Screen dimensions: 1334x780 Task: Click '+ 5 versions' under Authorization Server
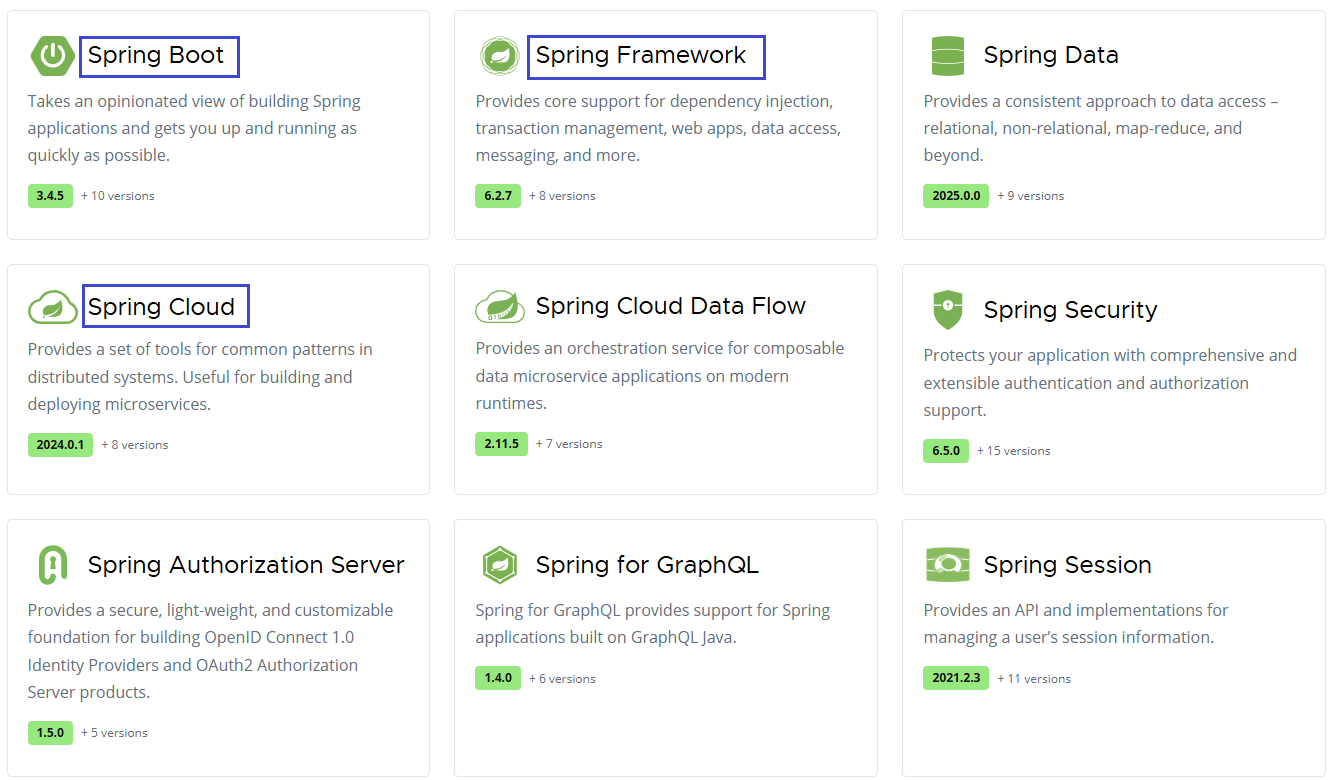click(114, 733)
